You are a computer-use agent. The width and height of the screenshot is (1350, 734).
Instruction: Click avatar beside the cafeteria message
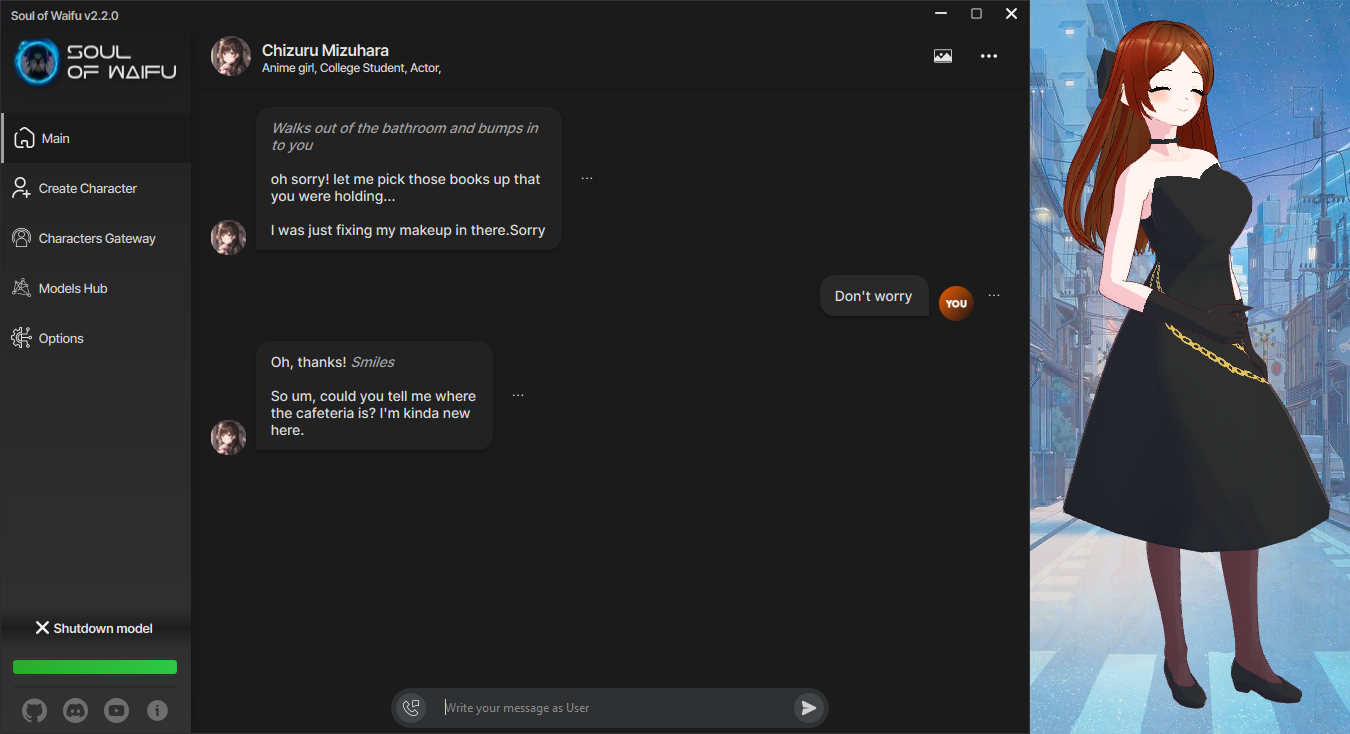click(x=228, y=437)
